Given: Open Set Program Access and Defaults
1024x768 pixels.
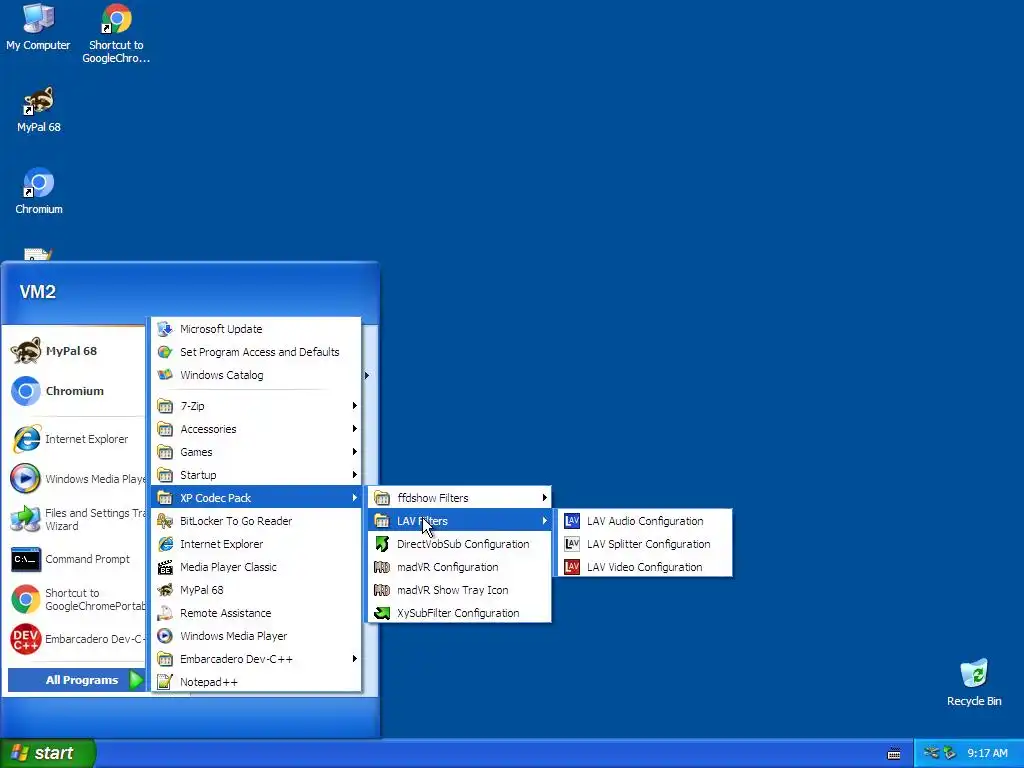Looking at the screenshot, I should [256, 352].
